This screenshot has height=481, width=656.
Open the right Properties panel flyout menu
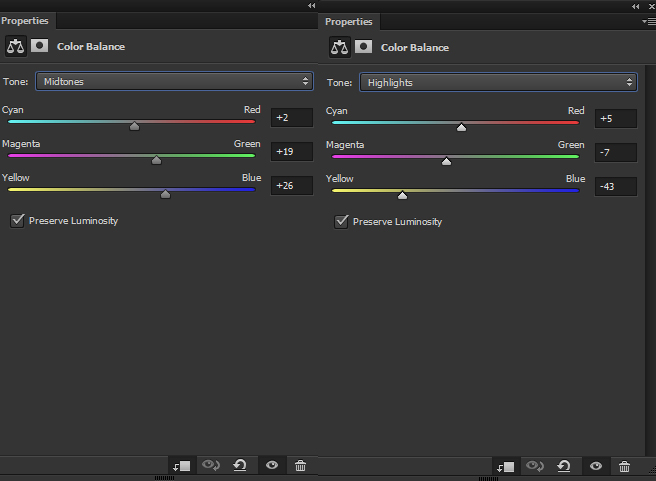click(x=648, y=21)
